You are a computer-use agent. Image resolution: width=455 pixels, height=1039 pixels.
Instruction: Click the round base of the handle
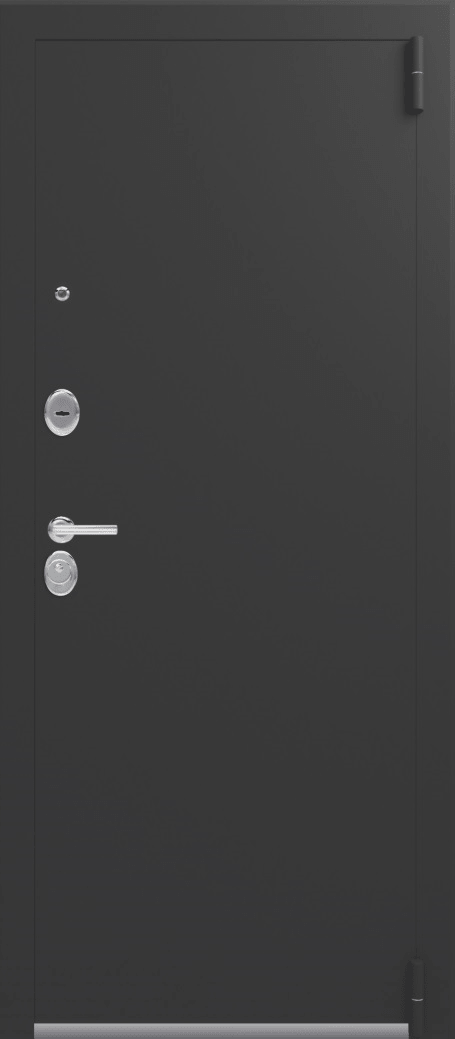pos(60,529)
